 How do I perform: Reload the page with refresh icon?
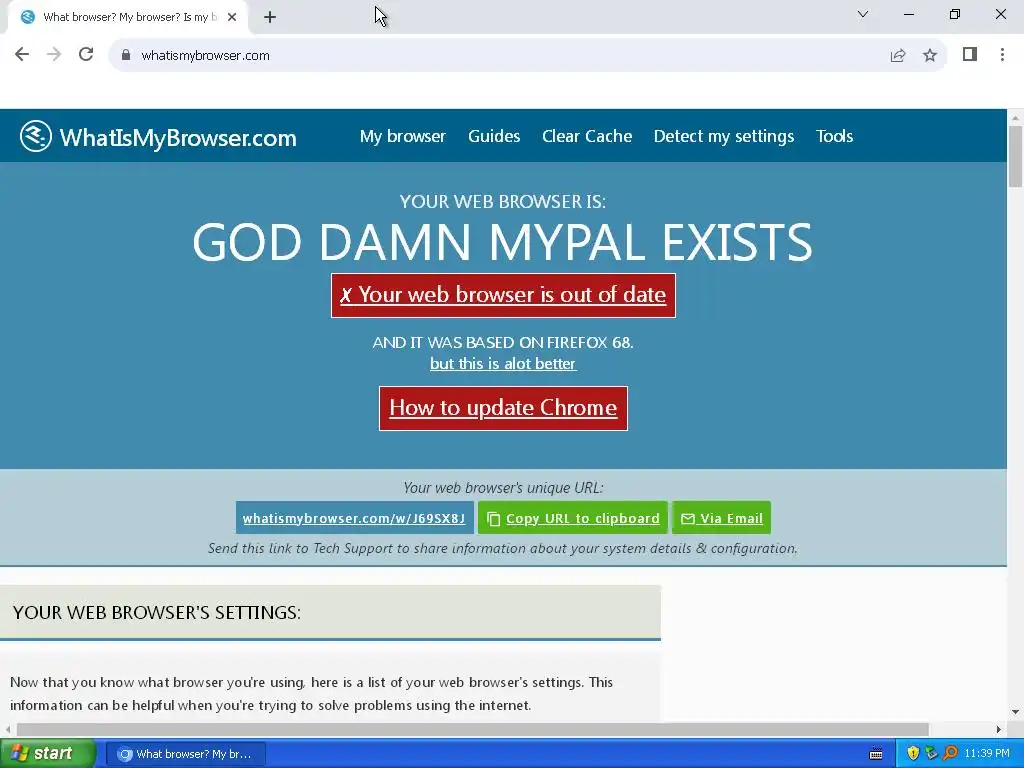[86, 54]
